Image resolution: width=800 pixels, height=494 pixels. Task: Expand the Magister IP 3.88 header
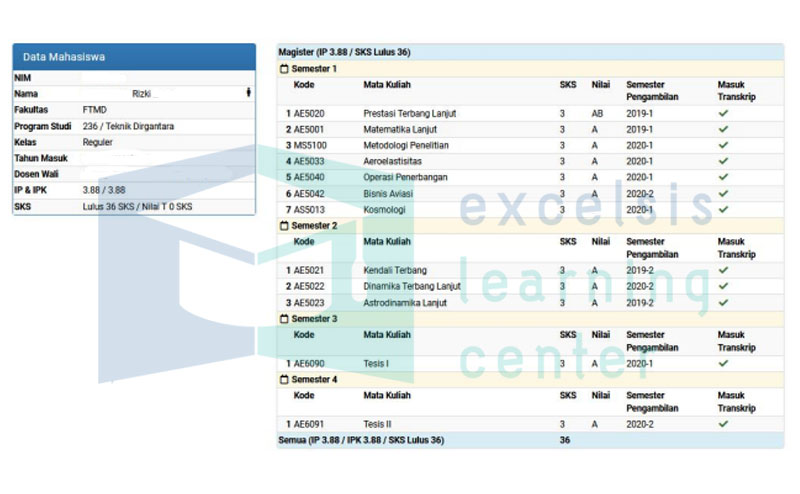click(530, 52)
